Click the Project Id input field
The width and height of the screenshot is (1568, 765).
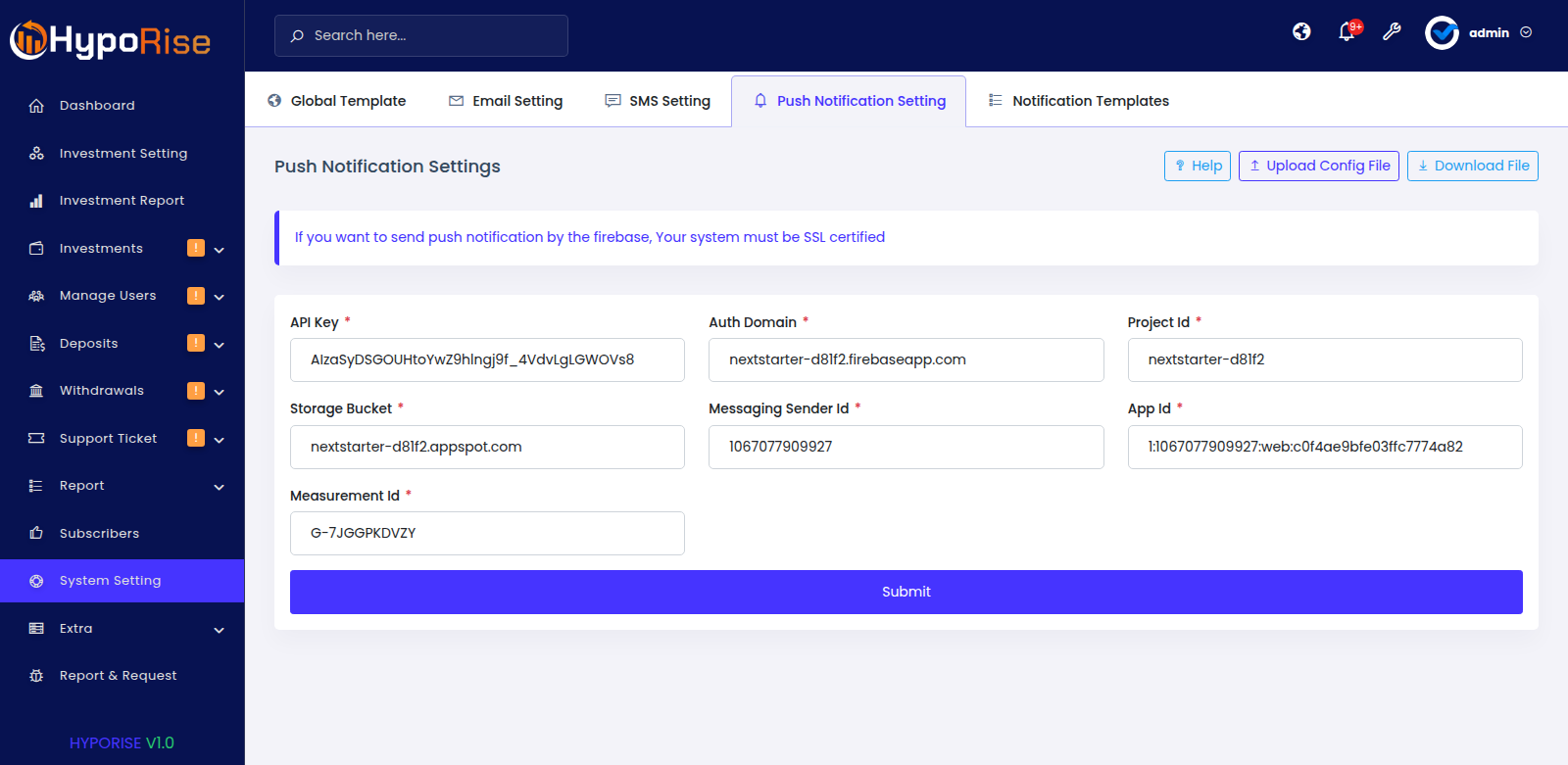[1325, 359]
